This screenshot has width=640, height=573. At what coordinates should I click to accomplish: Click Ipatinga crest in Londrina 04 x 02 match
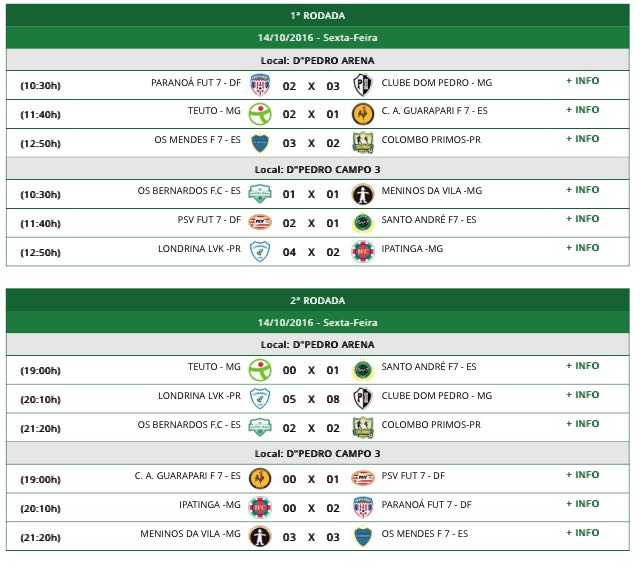[x=362, y=251]
